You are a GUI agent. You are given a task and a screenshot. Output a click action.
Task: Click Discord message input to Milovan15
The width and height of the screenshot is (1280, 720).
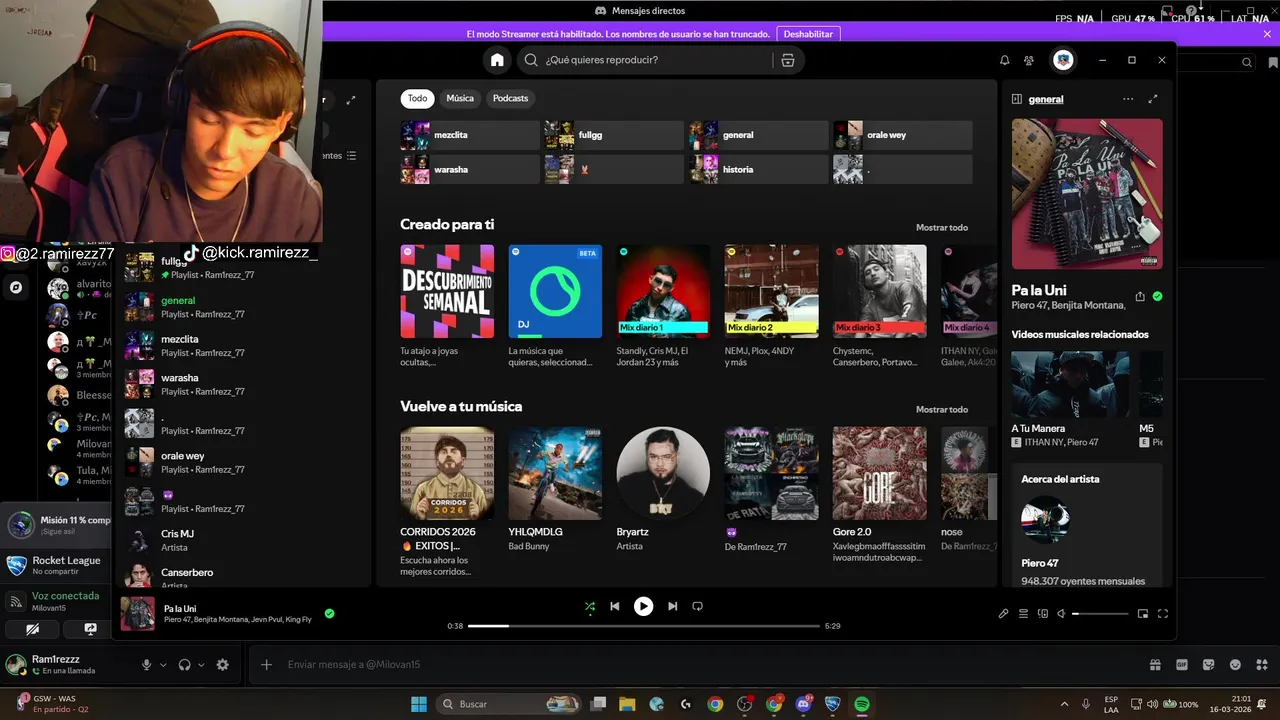pyautogui.click(x=700, y=664)
